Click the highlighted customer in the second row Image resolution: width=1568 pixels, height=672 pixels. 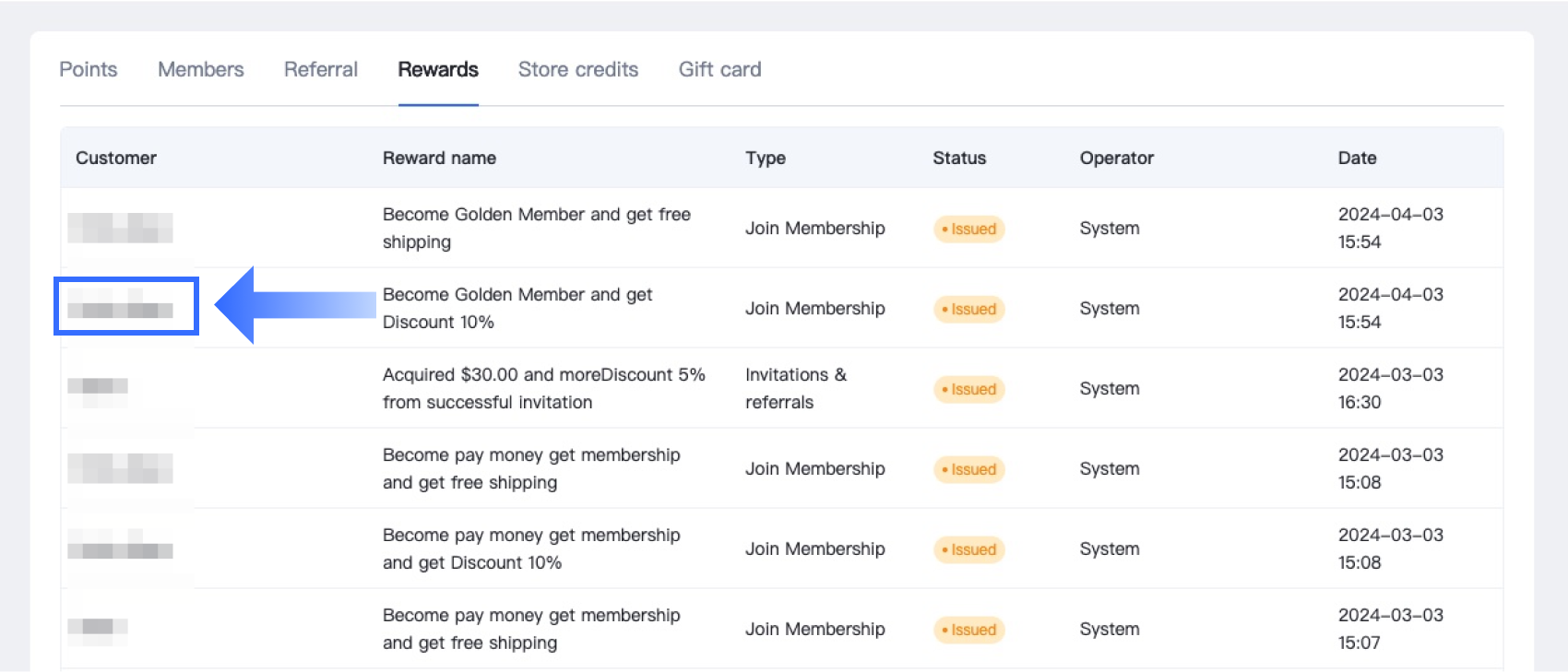121,307
